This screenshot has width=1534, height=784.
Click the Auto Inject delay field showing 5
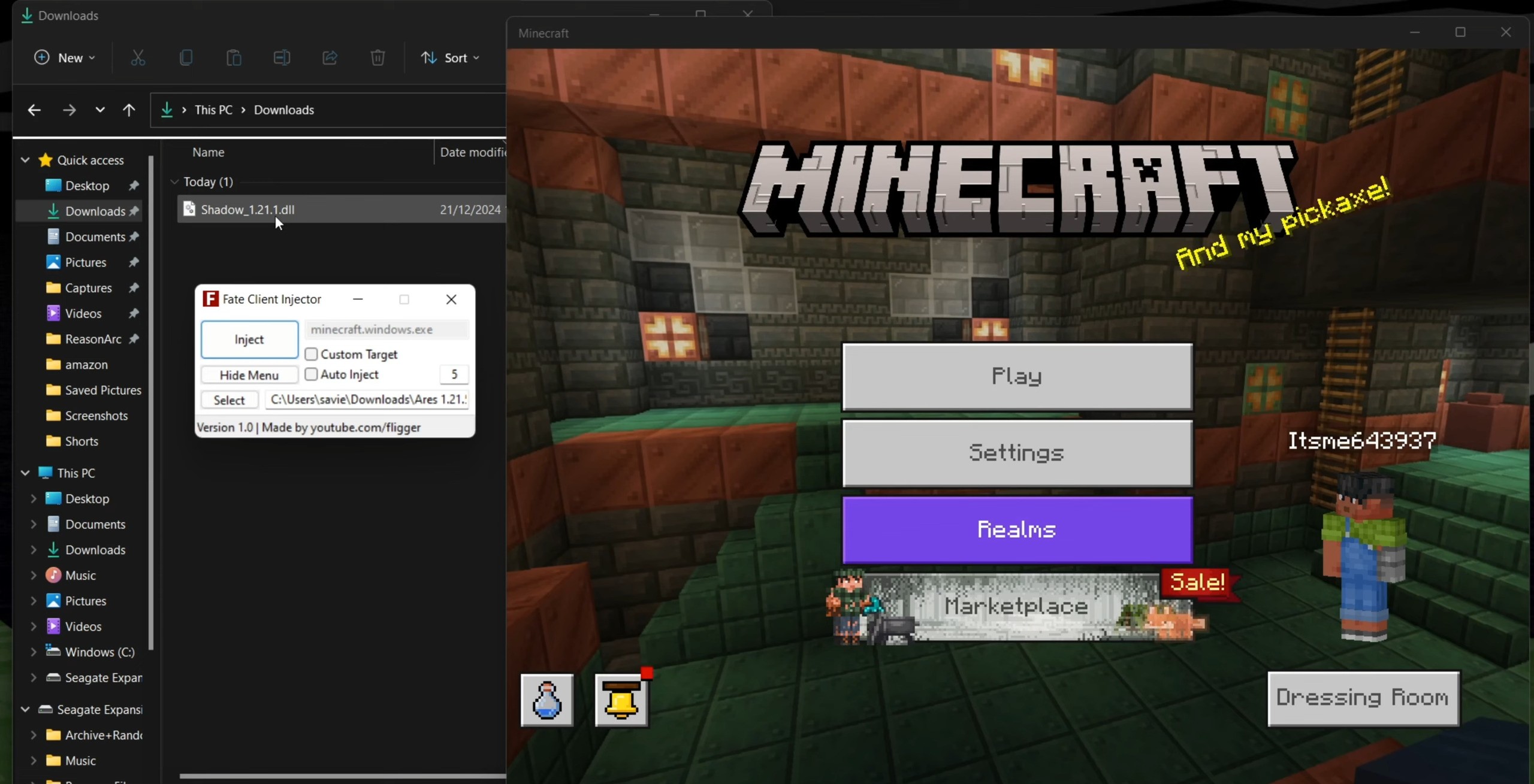click(x=454, y=374)
